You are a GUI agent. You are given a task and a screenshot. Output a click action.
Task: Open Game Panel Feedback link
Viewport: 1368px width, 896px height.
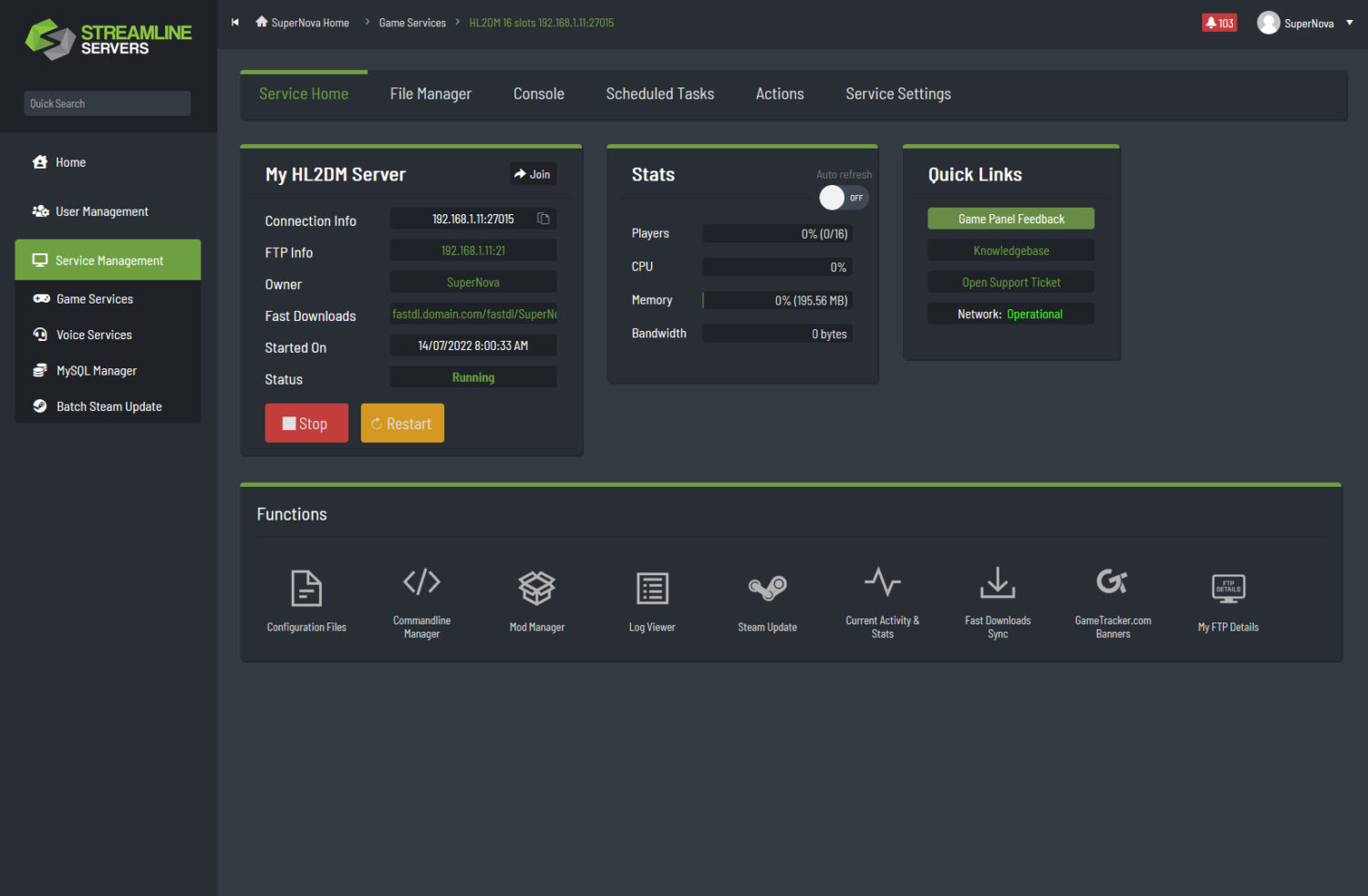(x=1011, y=219)
